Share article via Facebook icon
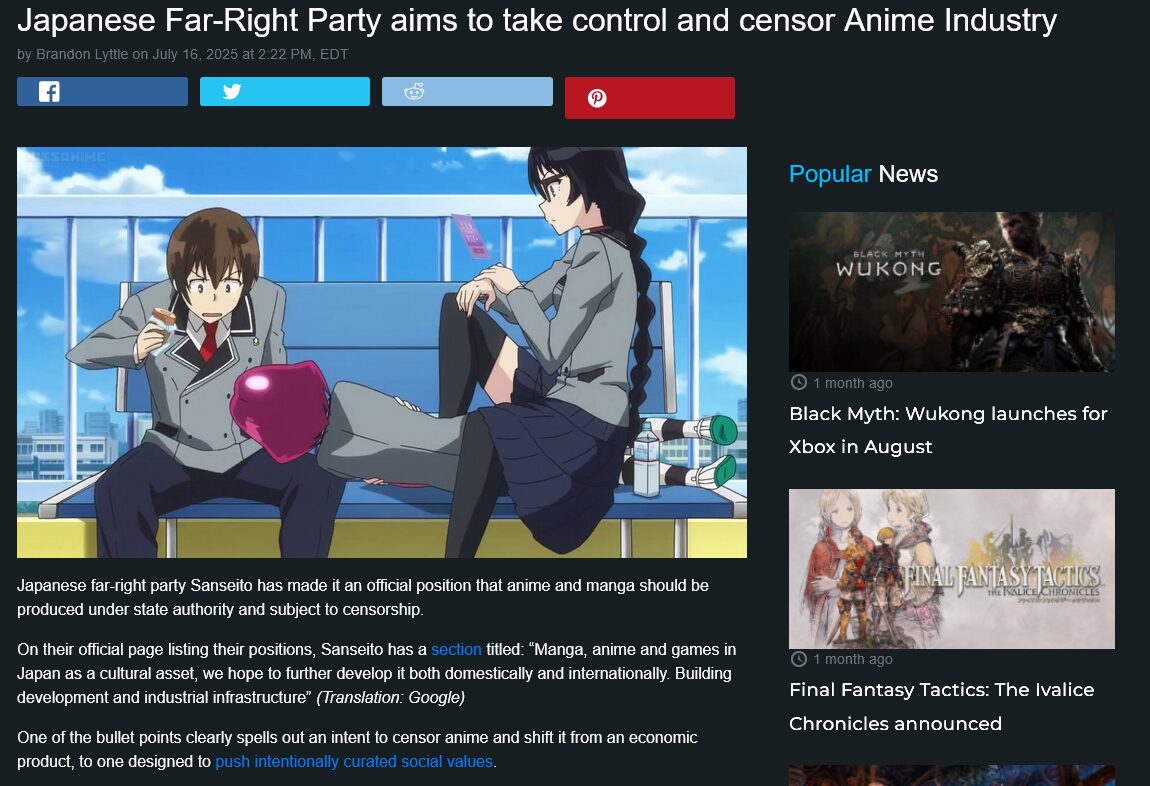Screen dimensions: 1150x786 (x=49, y=92)
